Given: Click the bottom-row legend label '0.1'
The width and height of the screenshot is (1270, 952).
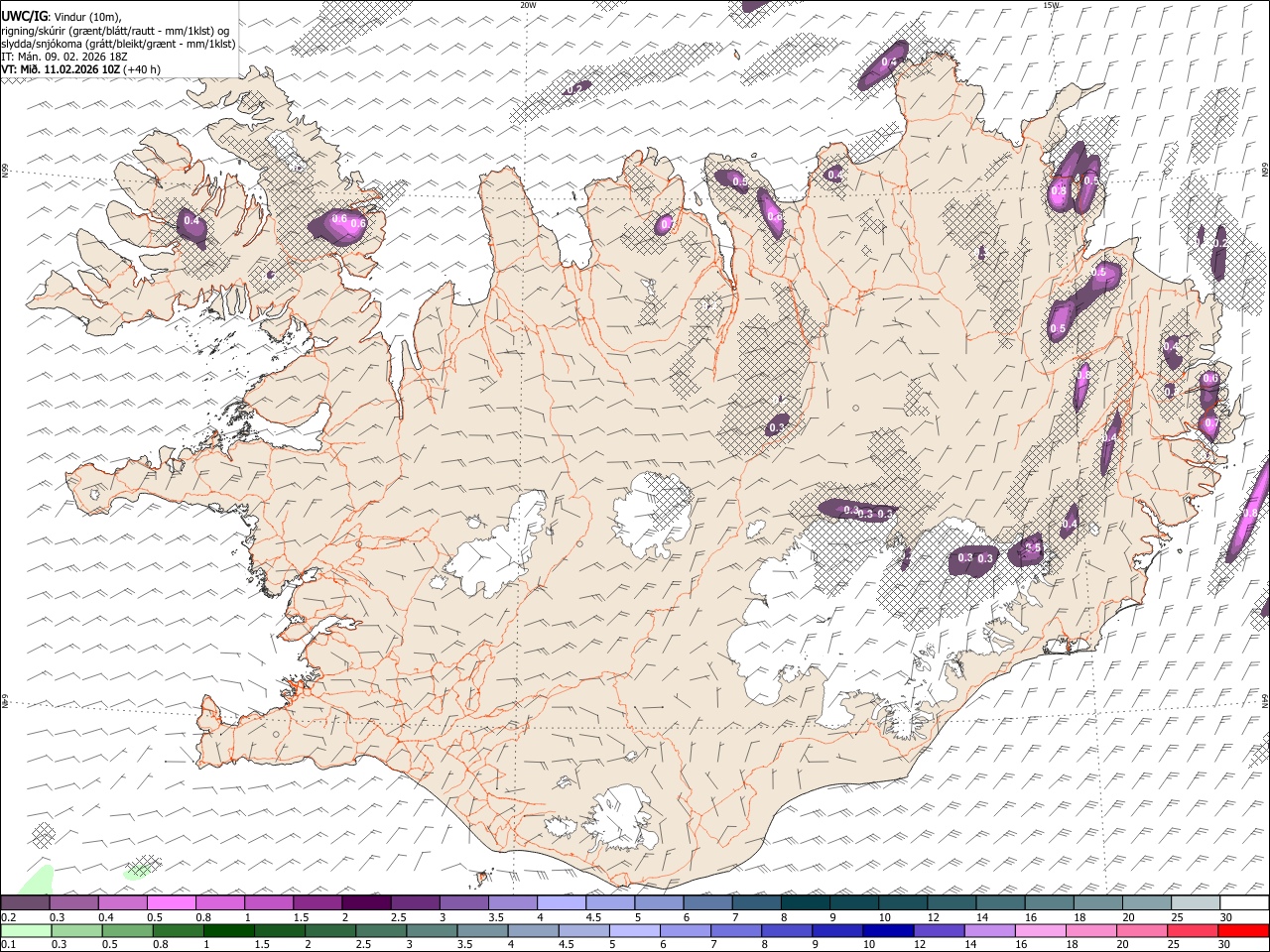Looking at the screenshot, I should [x=8, y=945].
